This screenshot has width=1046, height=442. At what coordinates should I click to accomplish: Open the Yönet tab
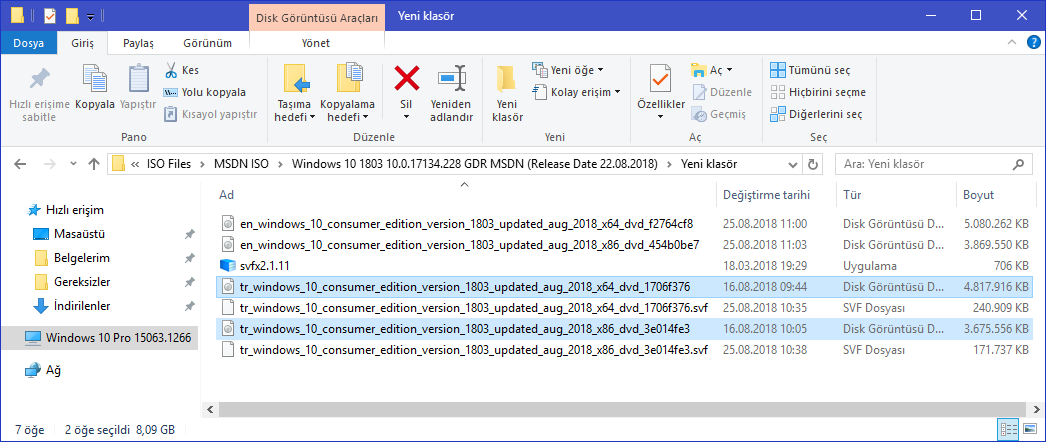tap(316, 43)
